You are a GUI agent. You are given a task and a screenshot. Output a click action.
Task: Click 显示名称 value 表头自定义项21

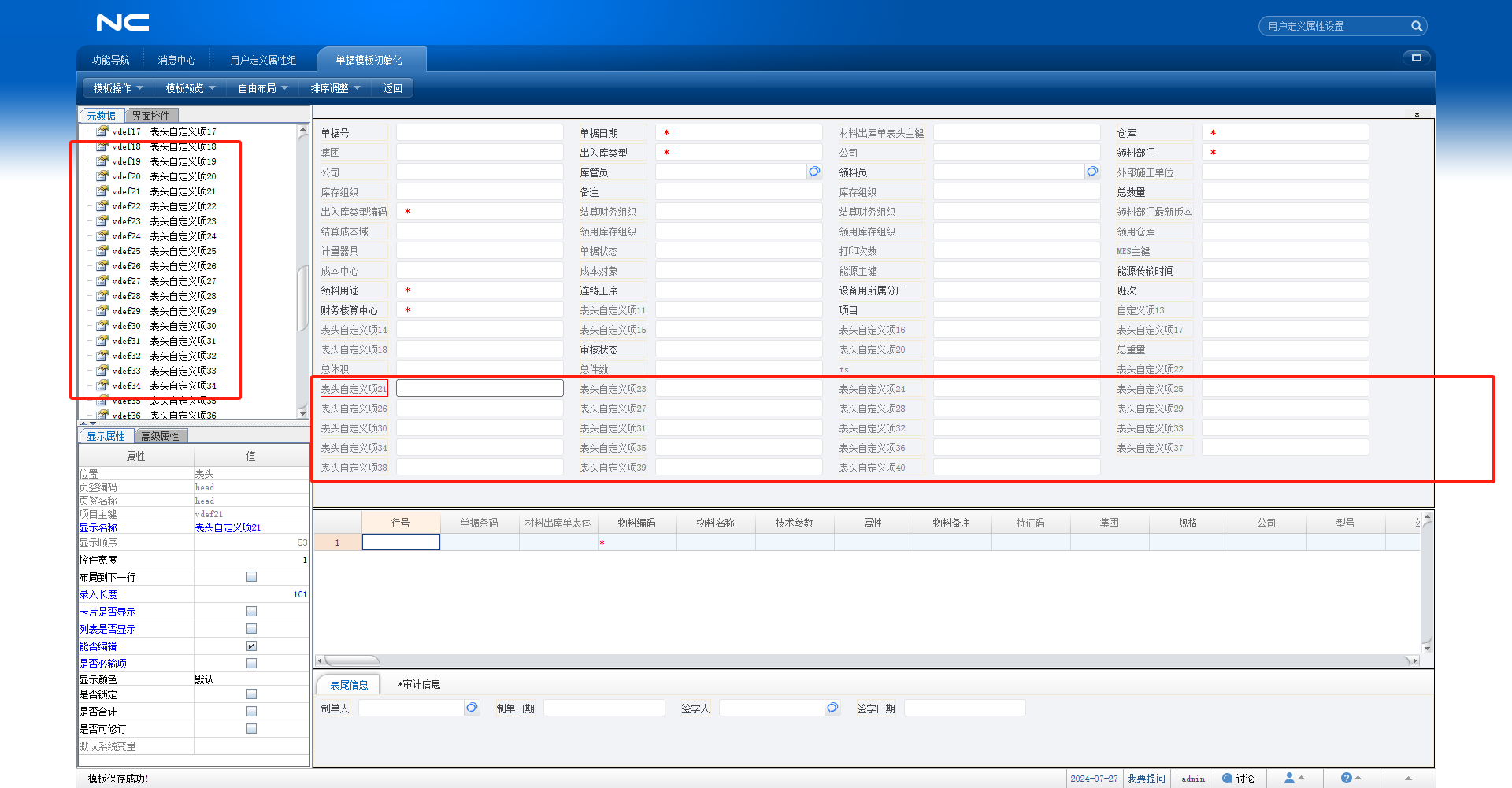[x=228, y=527]
